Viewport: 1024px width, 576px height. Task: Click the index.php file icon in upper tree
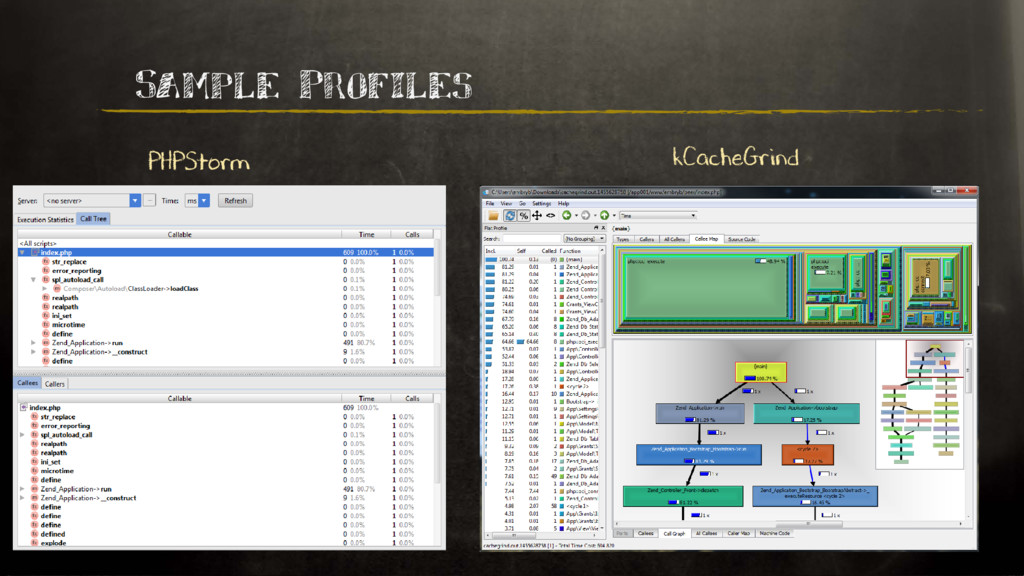point(35,252)
